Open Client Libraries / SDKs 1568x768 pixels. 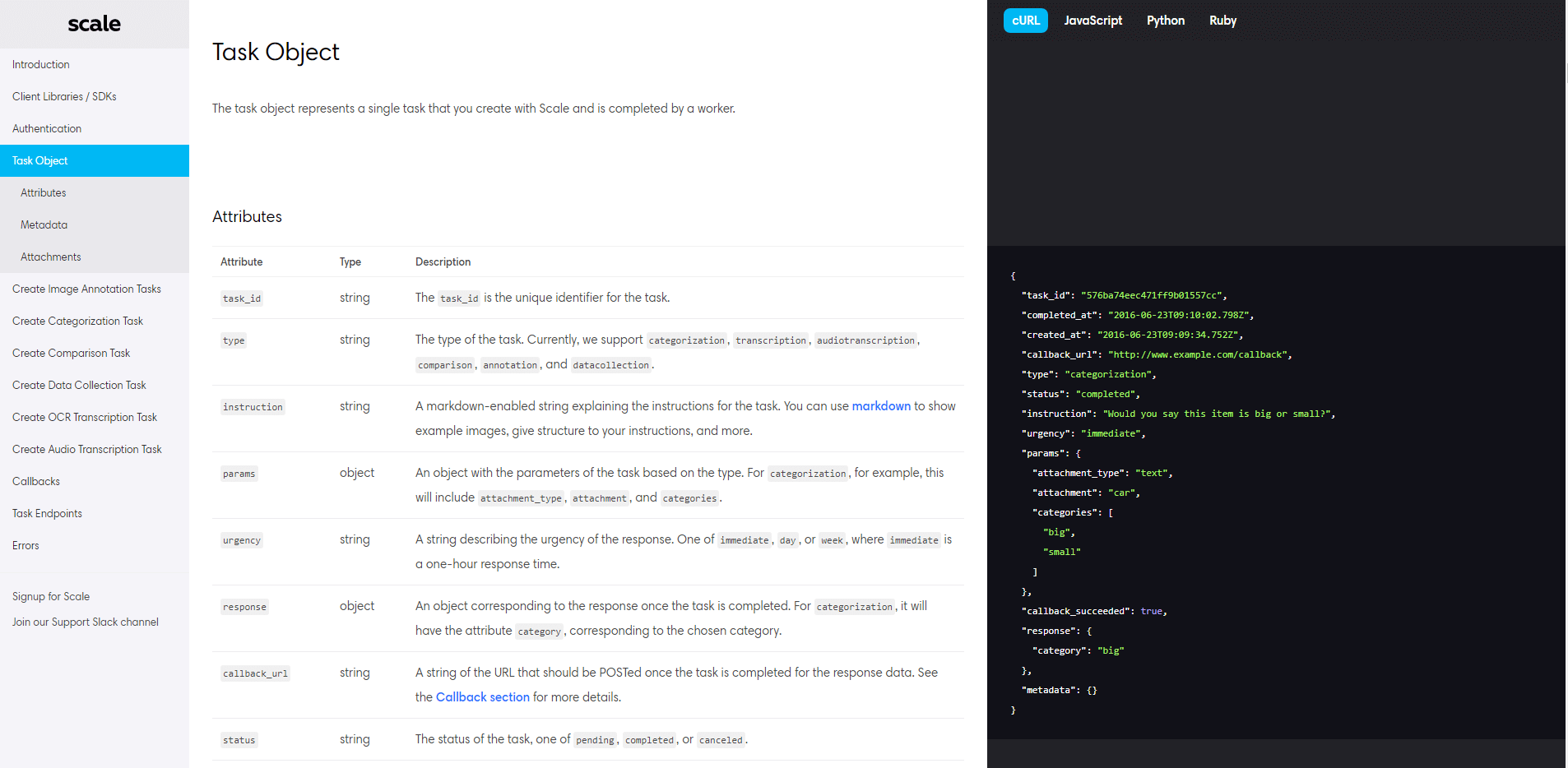tap(64, 96)
